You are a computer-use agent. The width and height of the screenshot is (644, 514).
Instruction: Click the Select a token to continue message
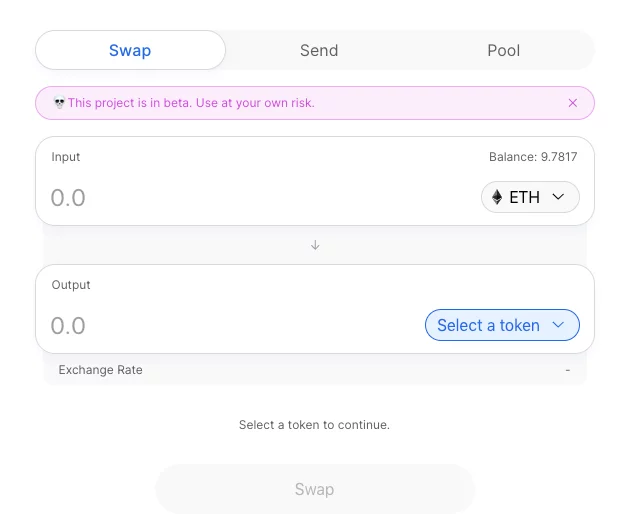pyautogui.click(x=314, y=425)
